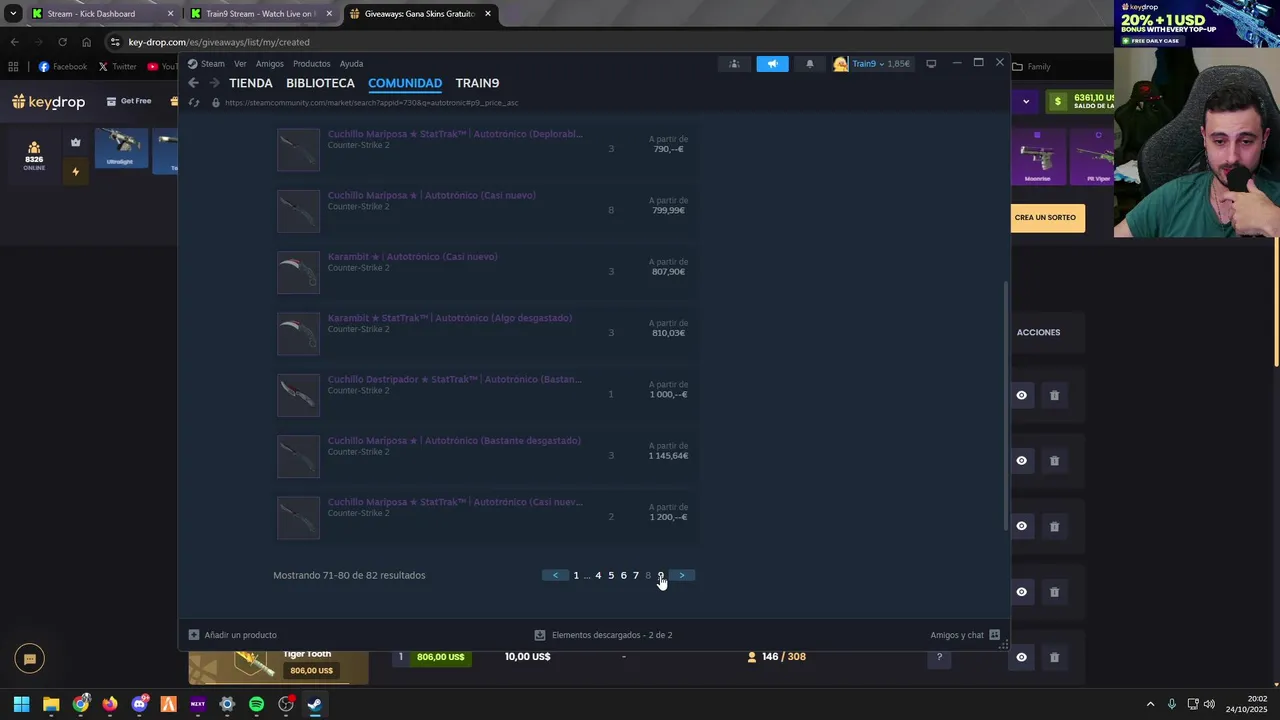Jump to results page 1
Screen dimensions: 1280x720
tap(576, 575)
